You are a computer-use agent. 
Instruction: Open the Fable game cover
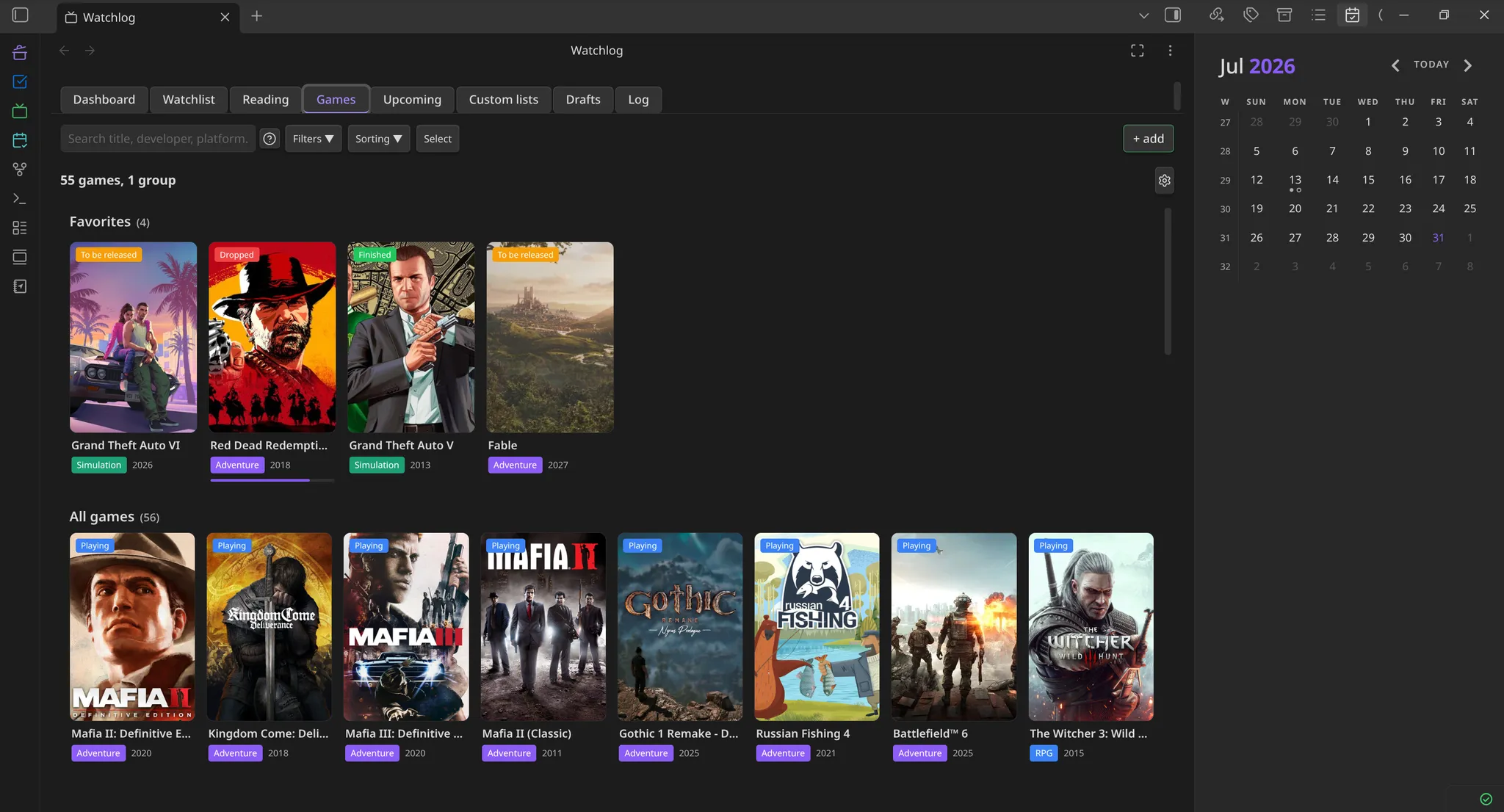pyautogui.click(x=550, y=337)
